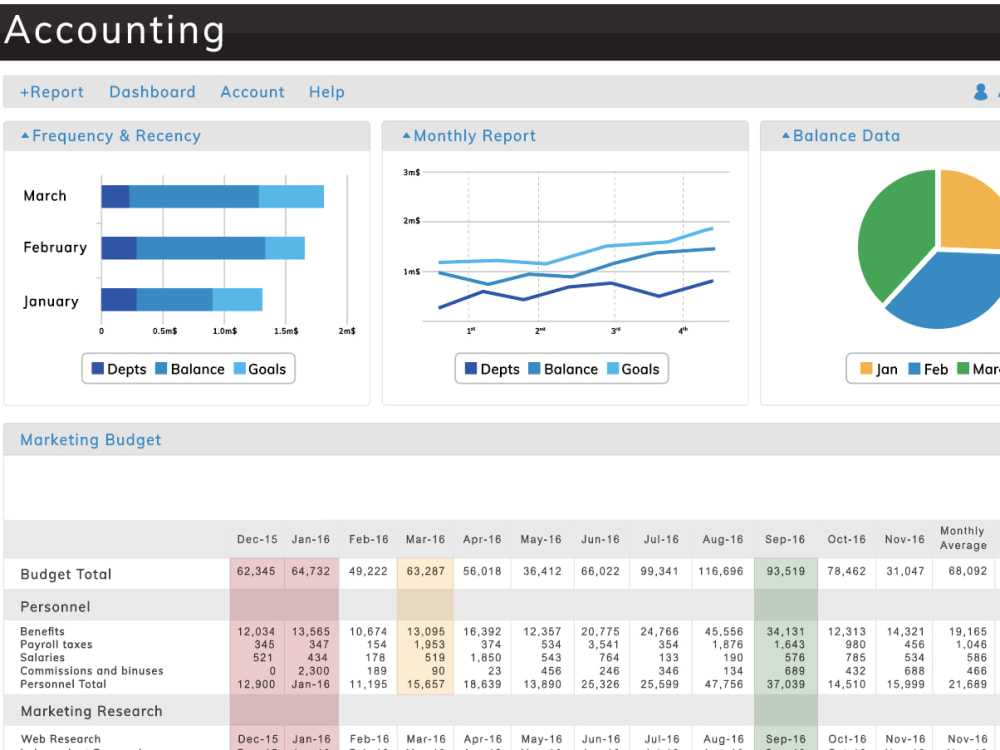Image resolution: width=1000 pixels, height=750 pixels.
Task: Select the Dec-15 column header
Action: [x=257, y=540]
